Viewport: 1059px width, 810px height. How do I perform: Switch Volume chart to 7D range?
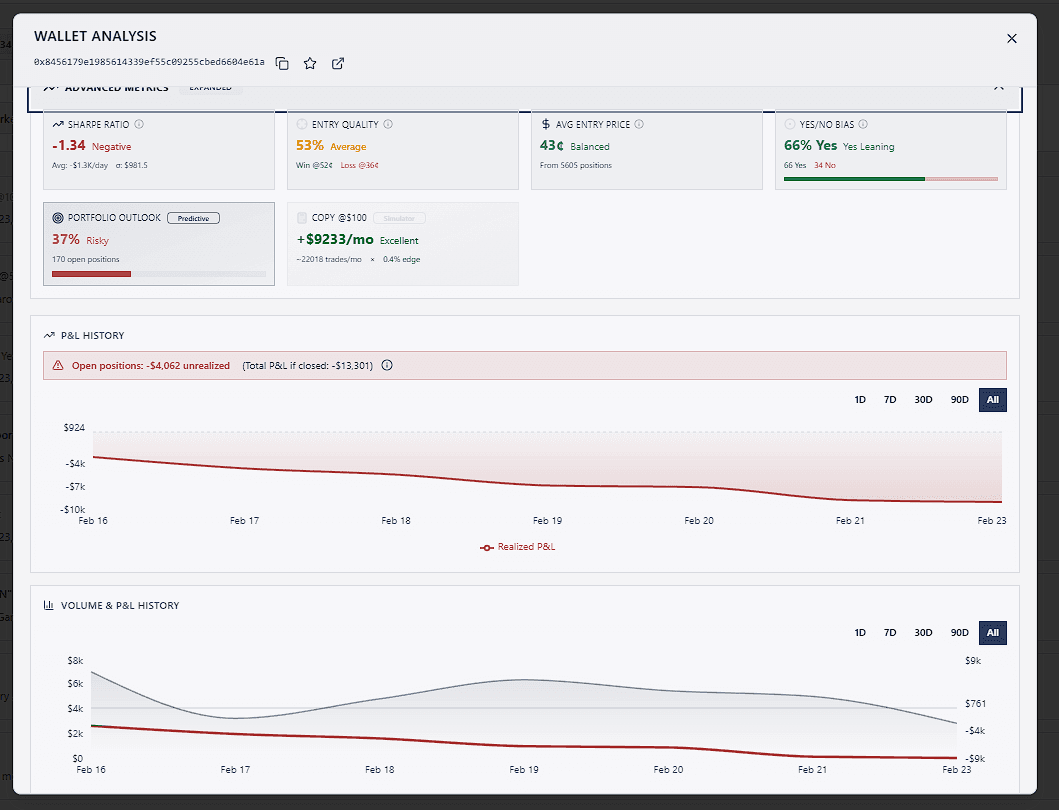pyautogui.click(x=890, y=632)
